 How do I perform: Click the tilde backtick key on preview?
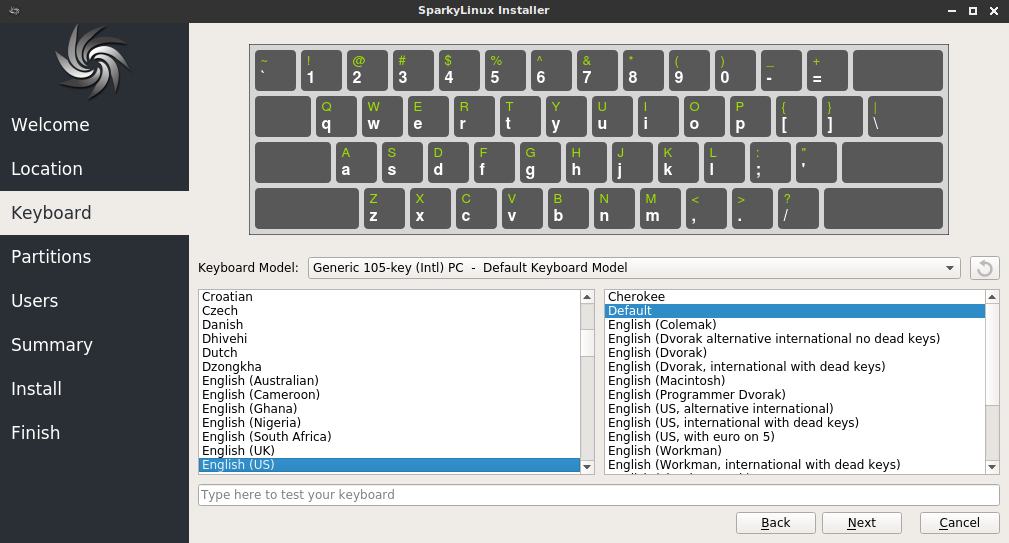tap(275, 70)
